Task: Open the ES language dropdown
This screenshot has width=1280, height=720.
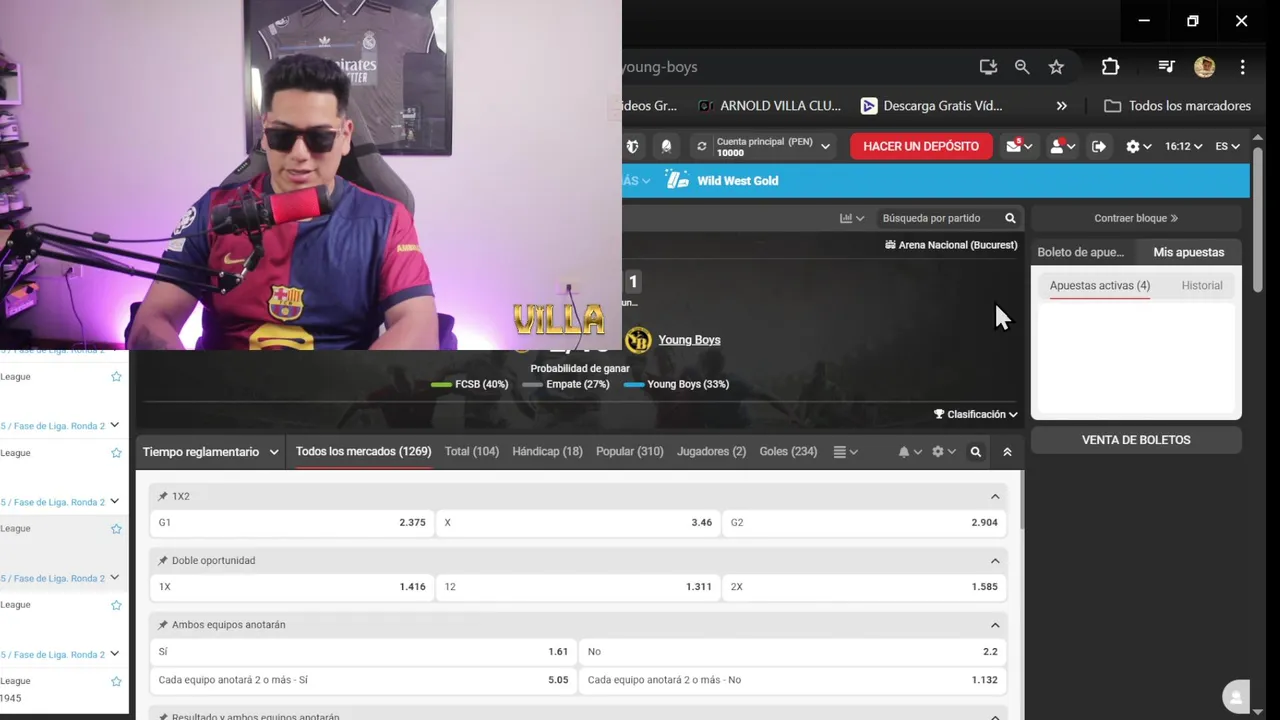Action: click(x=1227, y=146)
